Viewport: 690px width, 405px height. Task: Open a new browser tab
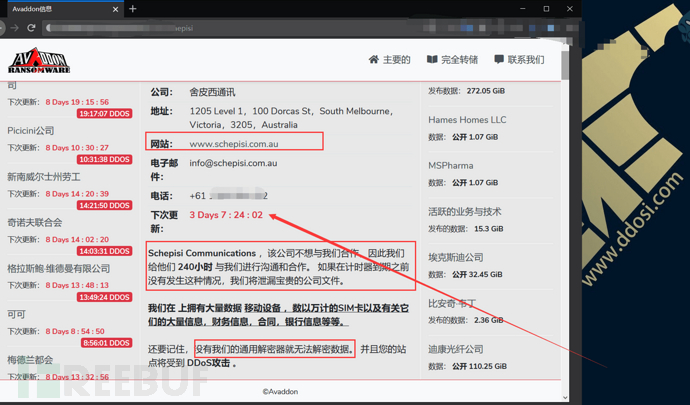pyautogui.click(x=132, y=8)
